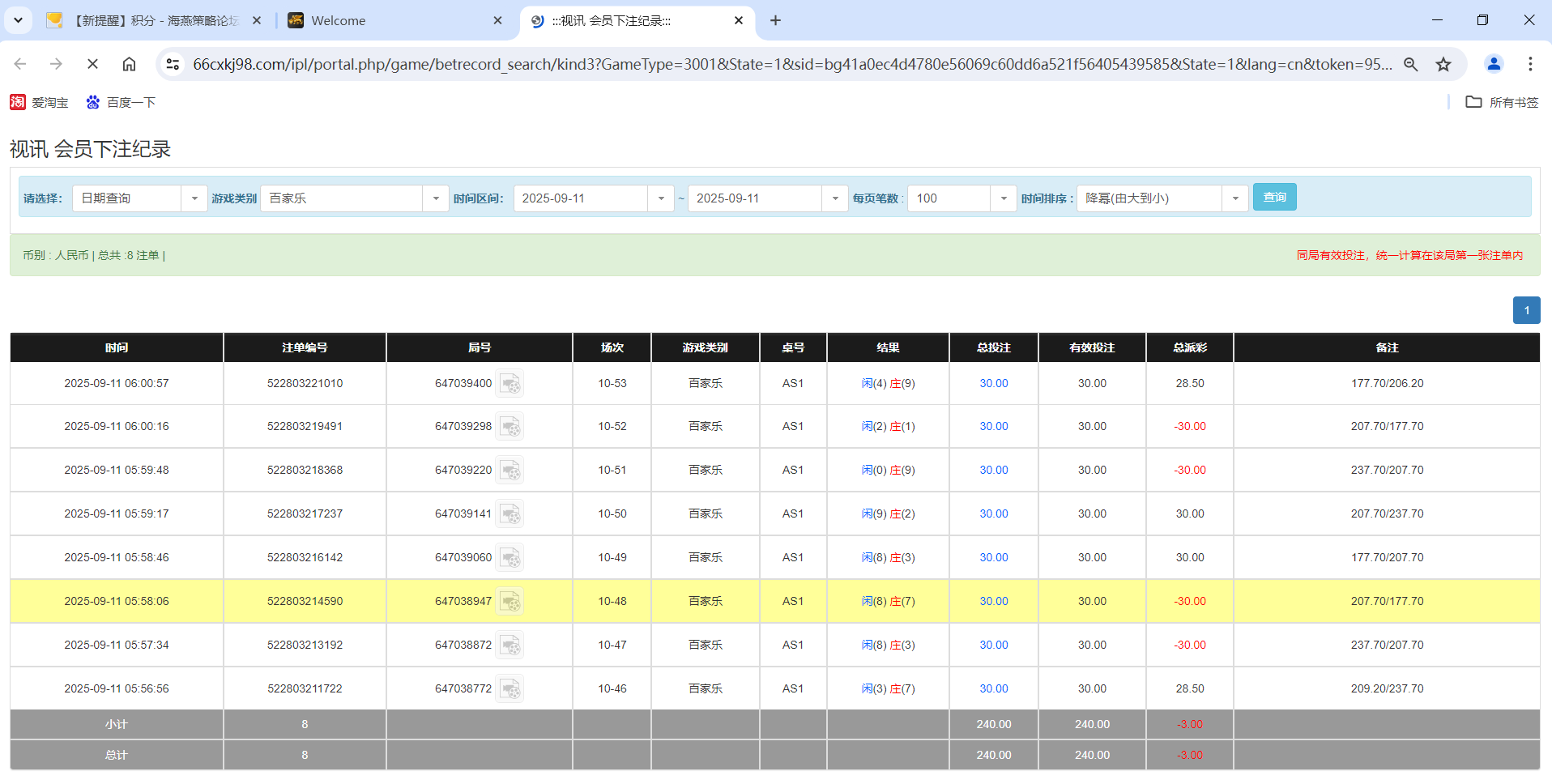This screenshot has width=1552, height=784.
Task: Click the magnifier zoom icon in address bar
Action: coord(1411,64)
